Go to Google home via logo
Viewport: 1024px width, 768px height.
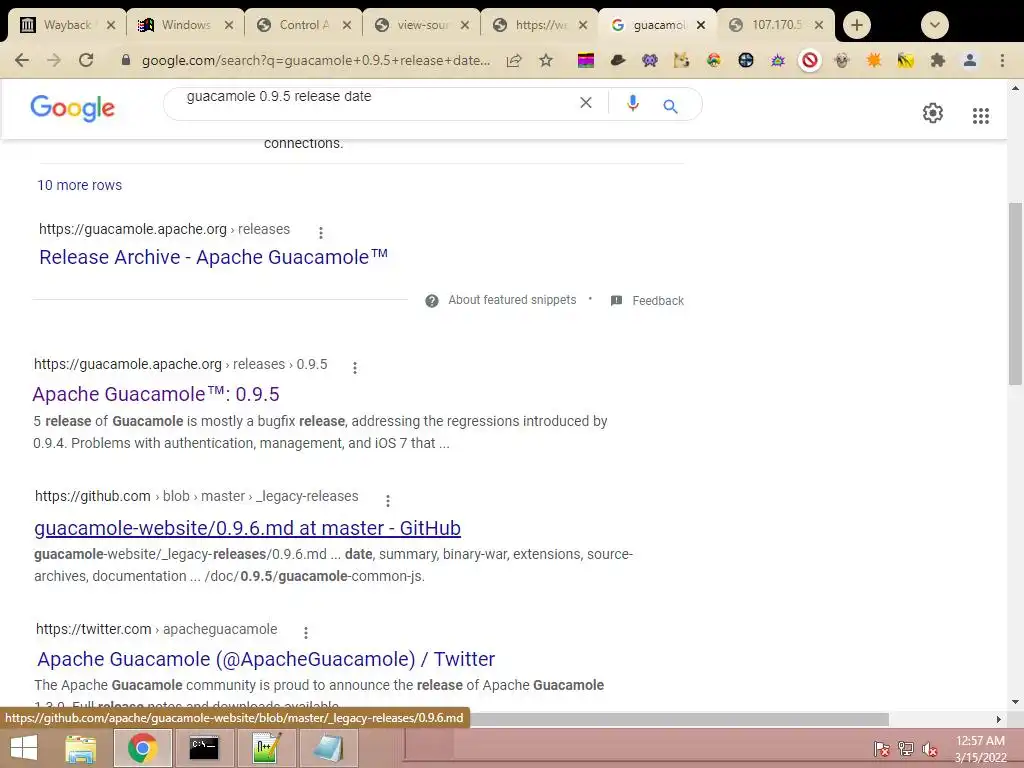(72, 108)
